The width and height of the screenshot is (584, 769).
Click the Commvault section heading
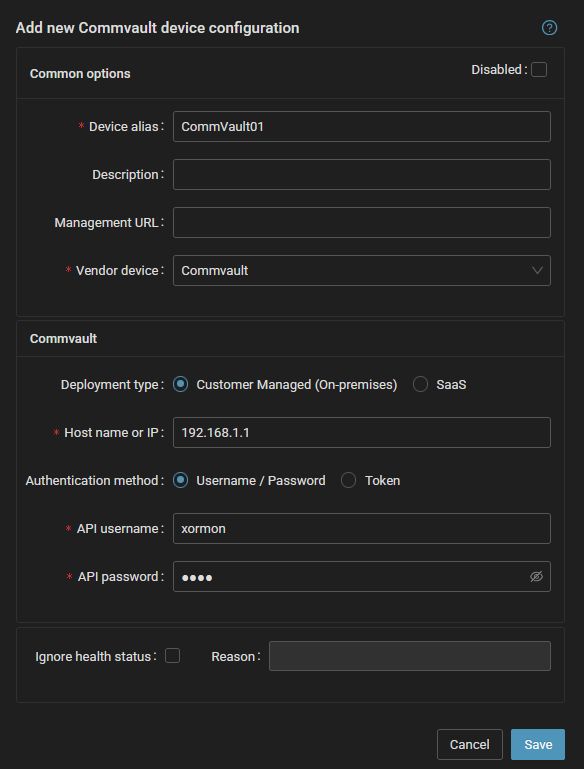point(63,338)
